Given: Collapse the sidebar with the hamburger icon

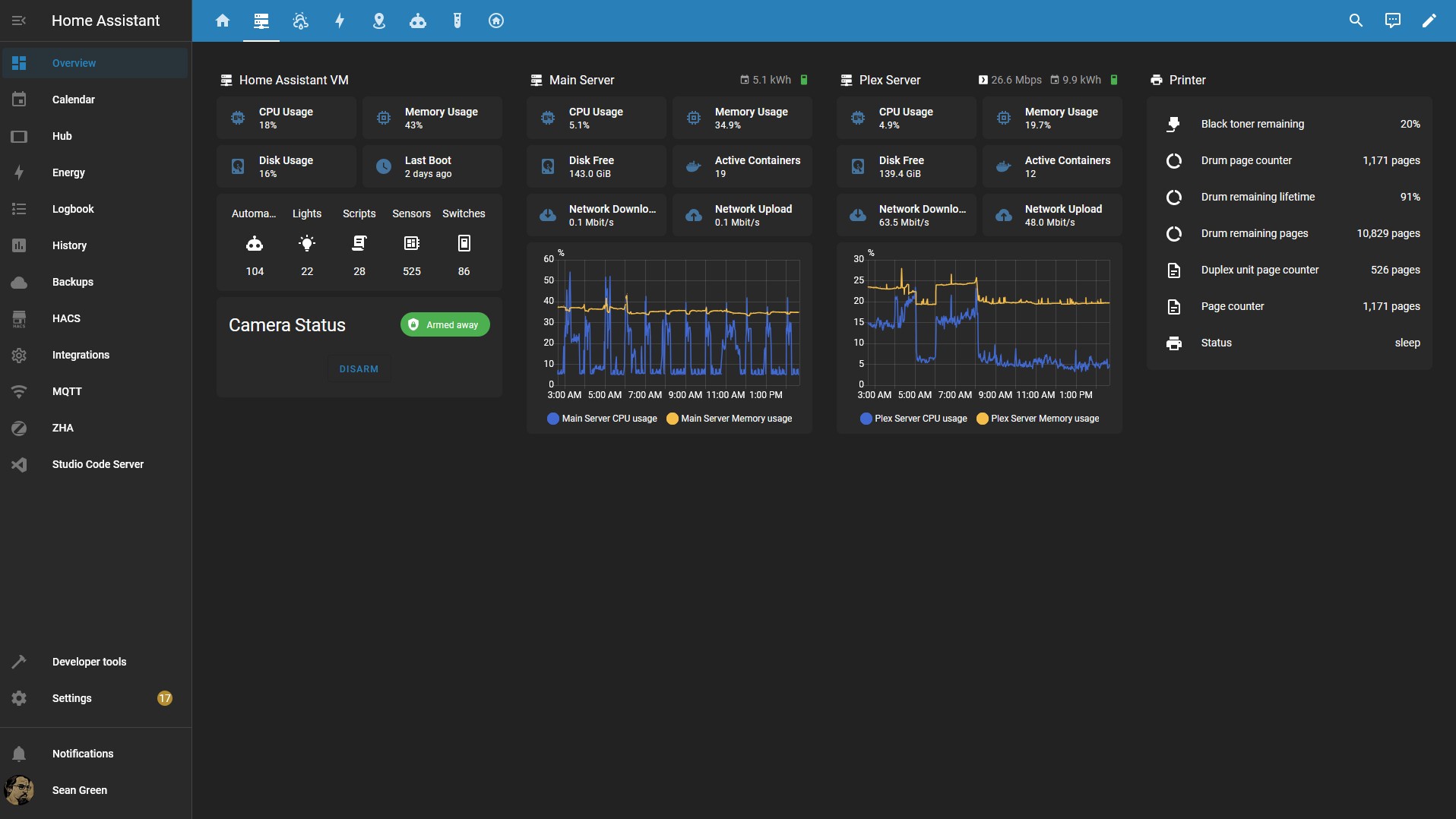Looking at the screenshot, I should (x=19, y=21).
